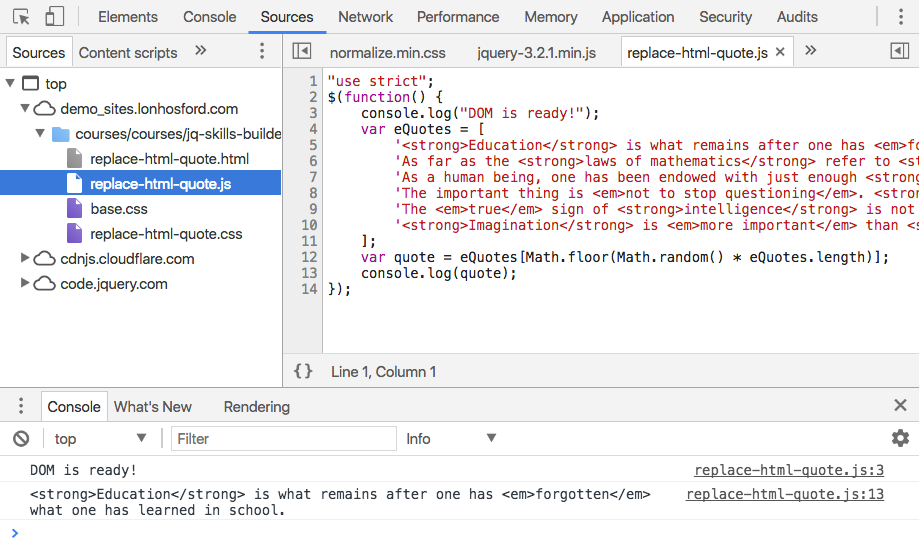The height and width of the screenshot is (540, 919).
Task: Toggle the device toolbar icon
Action: [x=55, y=16]
